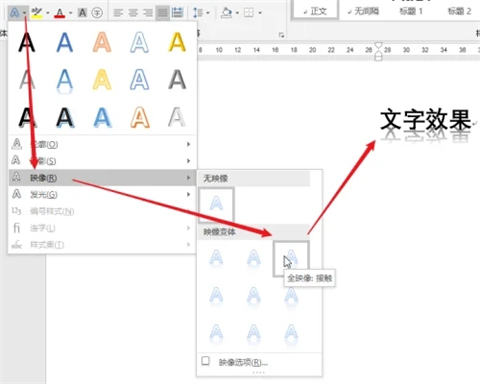Toggle align right paragraph button
The width and height of the screenshot is (480, 384).
coord(148,13)
